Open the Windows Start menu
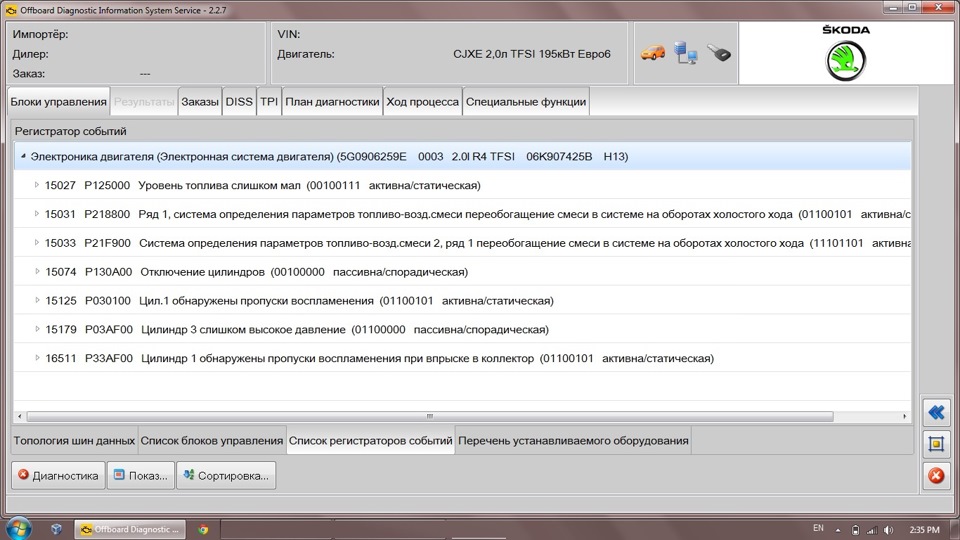This screenshot has width=960, height=540. point(18,528)
